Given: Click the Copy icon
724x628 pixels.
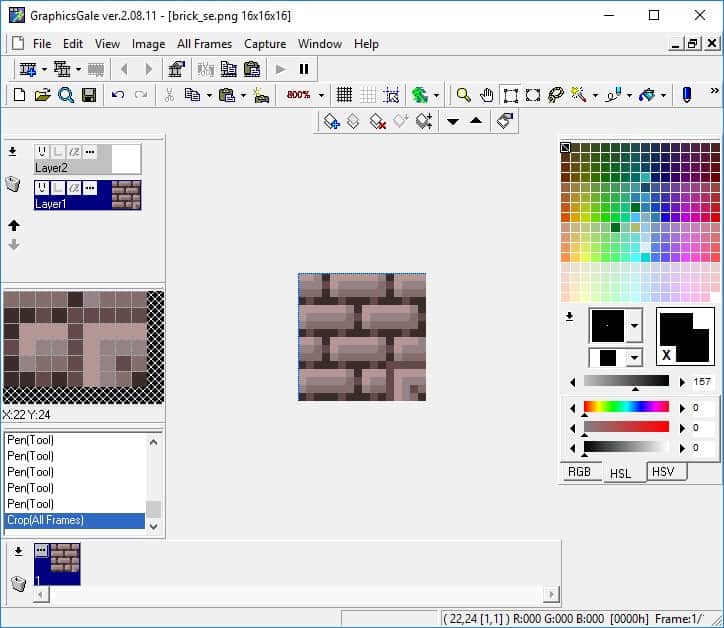Looking at the screenshot, I should [192, 95].
